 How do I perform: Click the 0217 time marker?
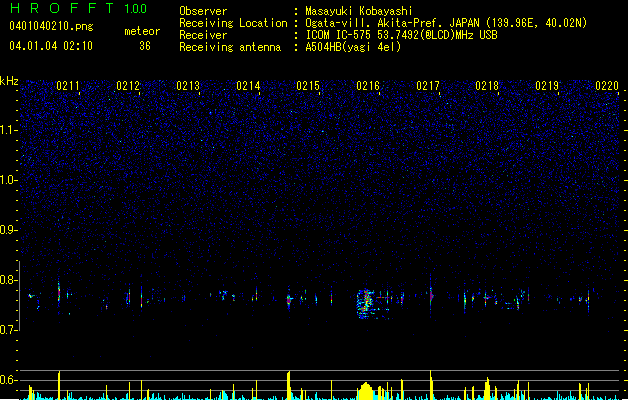[428, 85]
